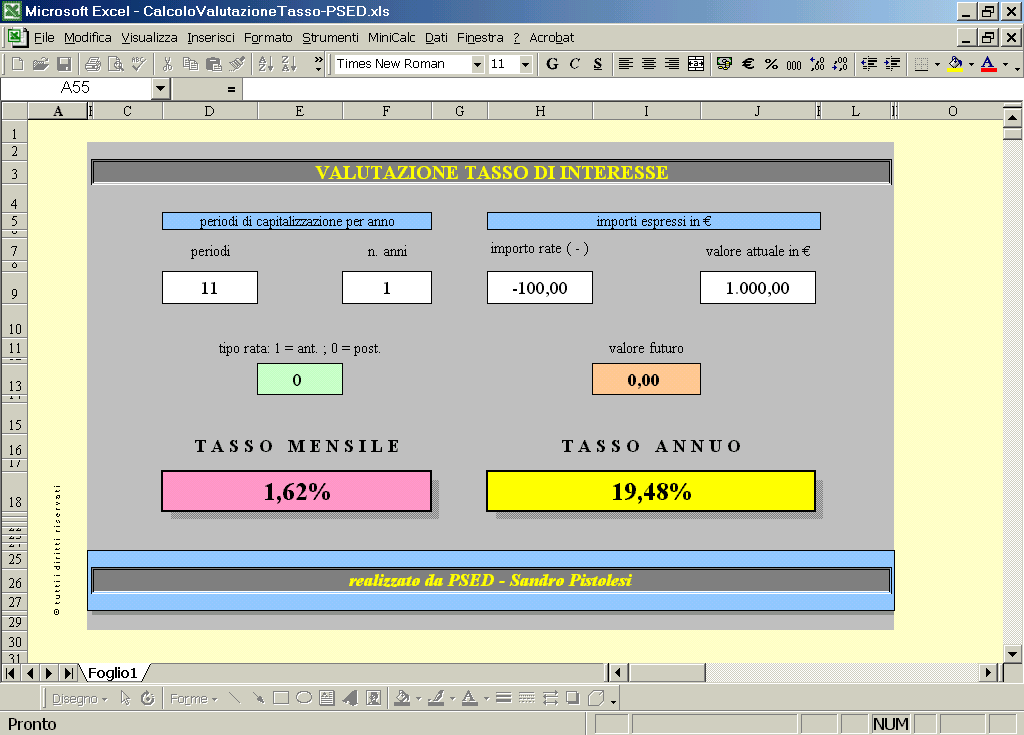The height and width of the screenshot is (735, 1024).
Task: Open the font name dropdown
Action: [477, 64]
